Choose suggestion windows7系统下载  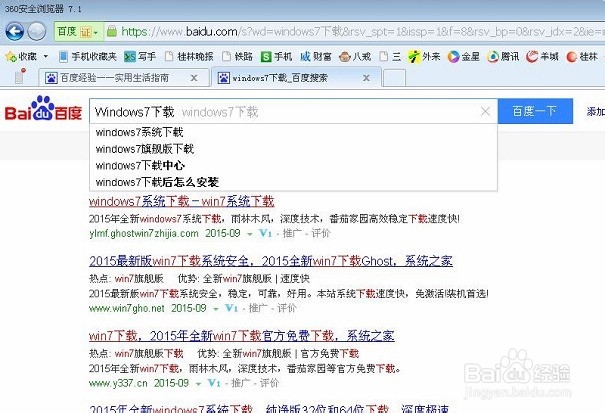point(293,132)
